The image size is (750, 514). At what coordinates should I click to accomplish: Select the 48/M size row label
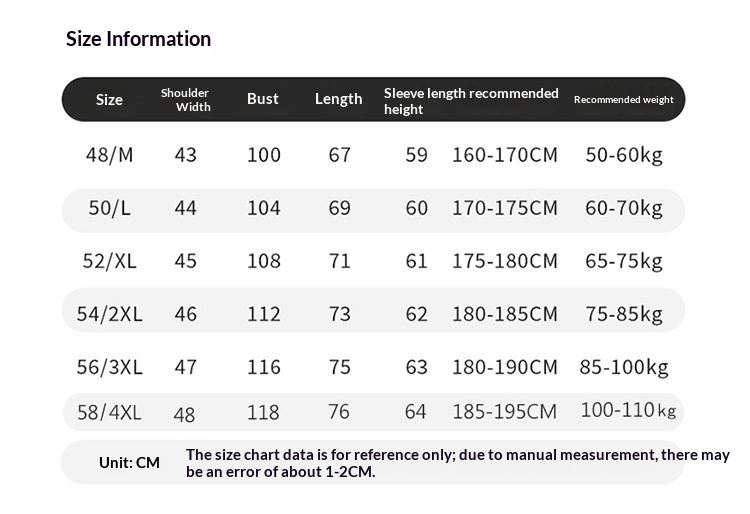pos(109,155)
